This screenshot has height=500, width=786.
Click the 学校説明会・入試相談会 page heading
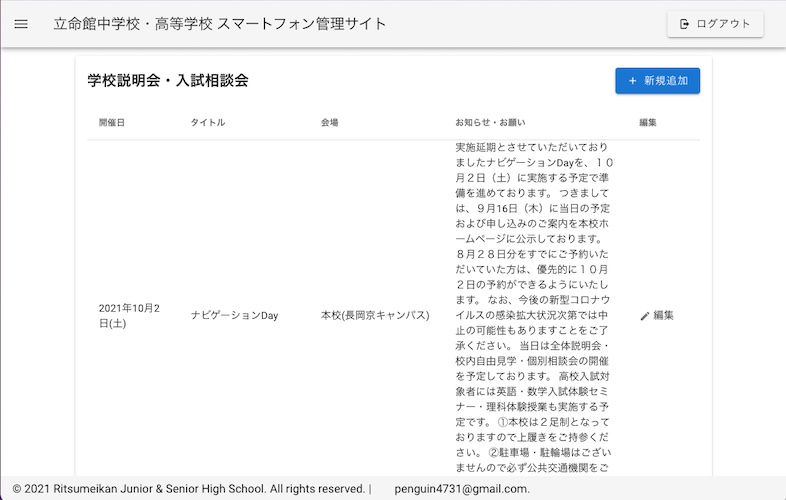[168, 80]
